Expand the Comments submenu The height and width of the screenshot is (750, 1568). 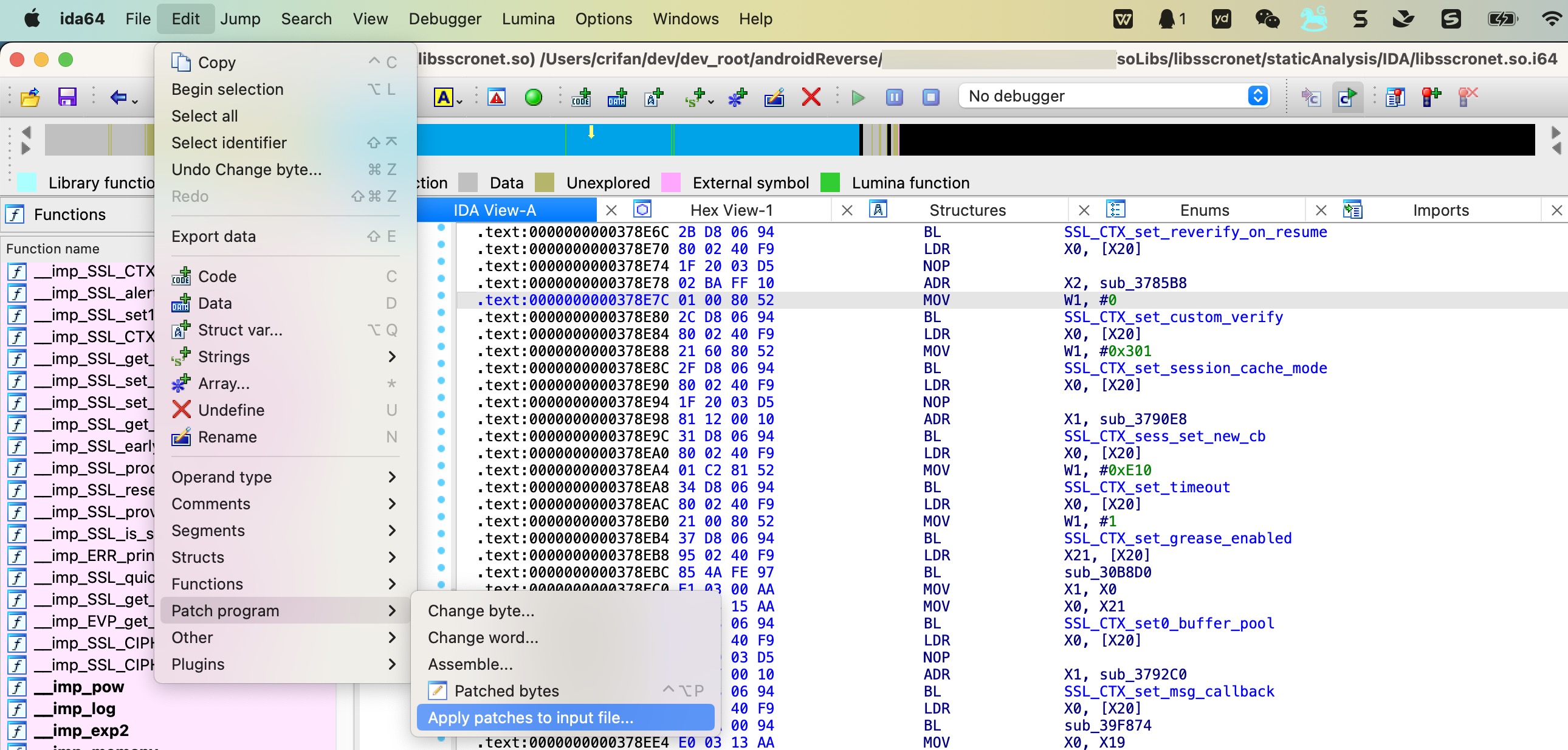pyautogui.click(x=285, y=503)
